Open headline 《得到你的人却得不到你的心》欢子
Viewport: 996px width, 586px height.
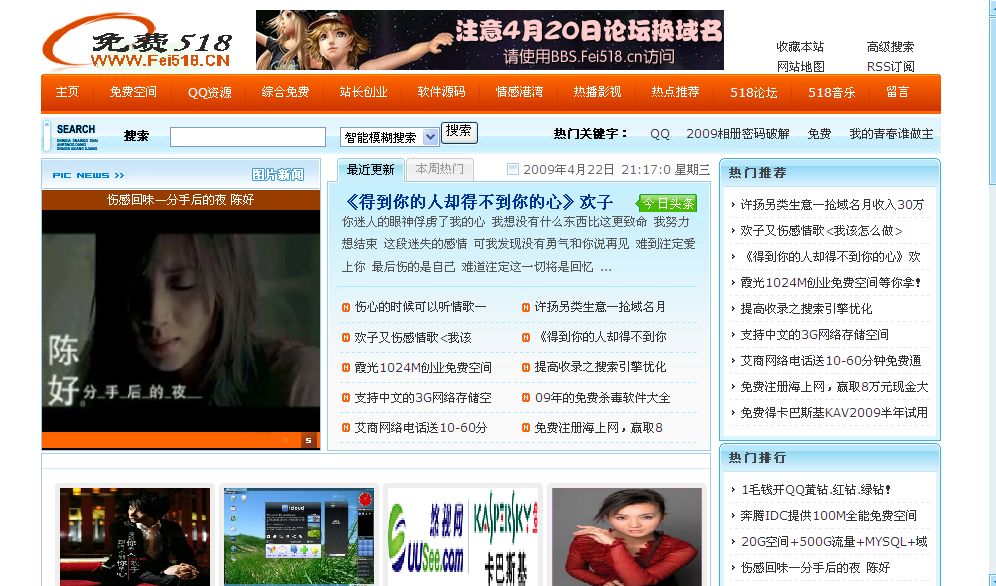click(x=477, y=202)
